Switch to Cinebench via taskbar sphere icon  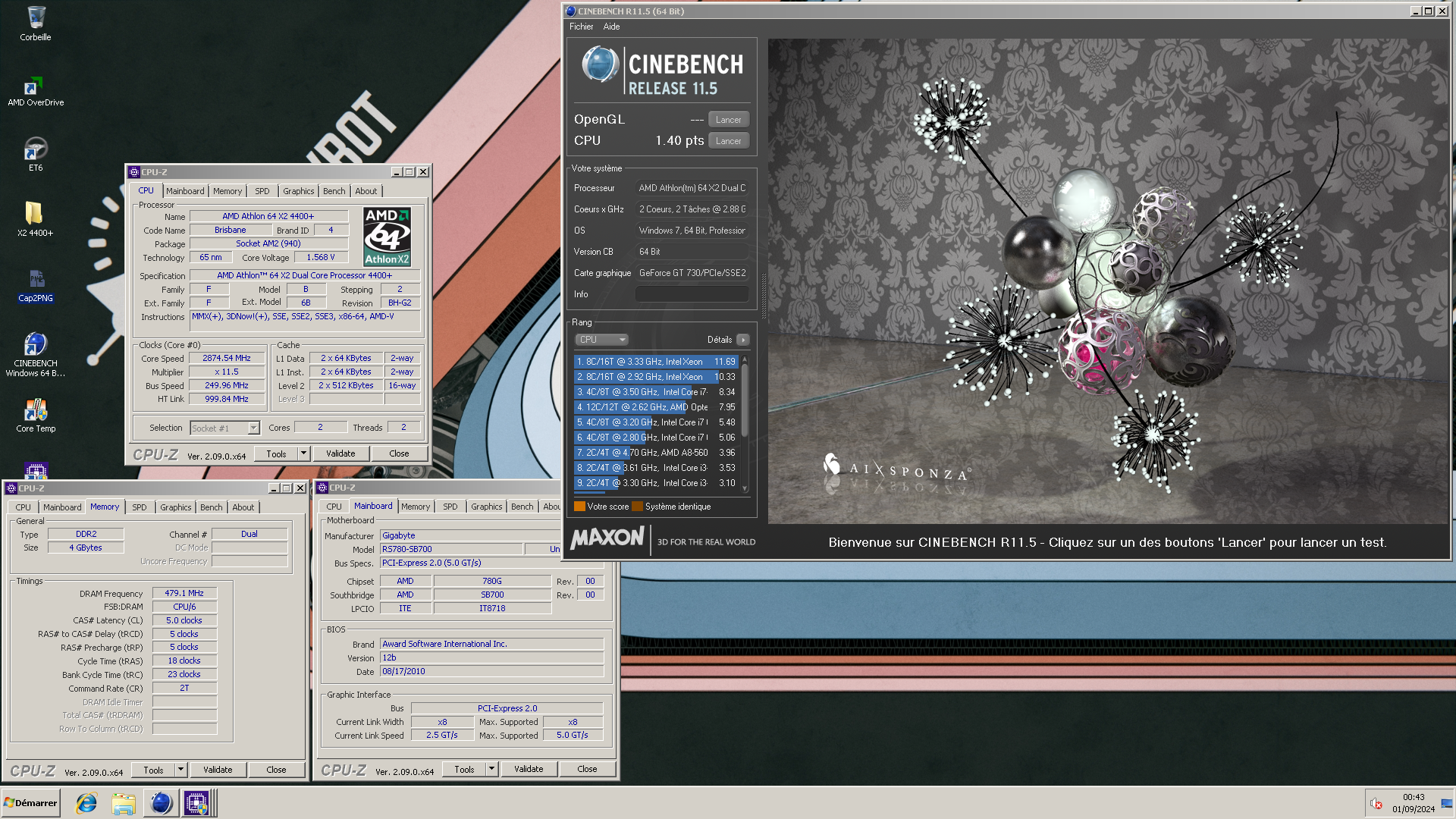[x=161, y=803]
